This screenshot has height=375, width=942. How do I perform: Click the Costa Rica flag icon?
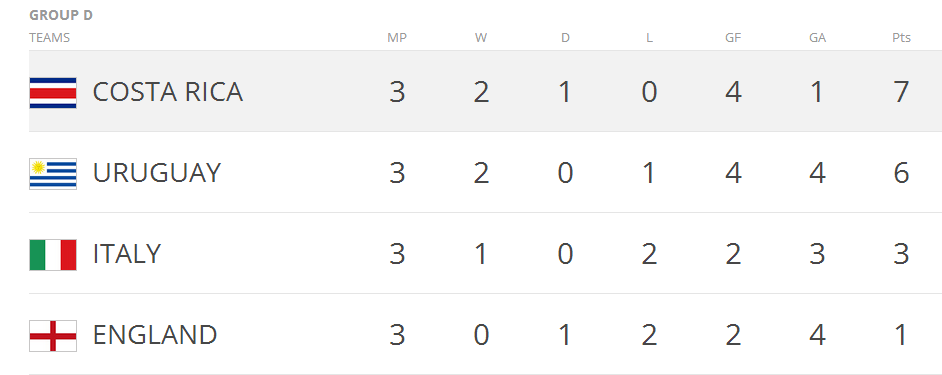[53, 93]
